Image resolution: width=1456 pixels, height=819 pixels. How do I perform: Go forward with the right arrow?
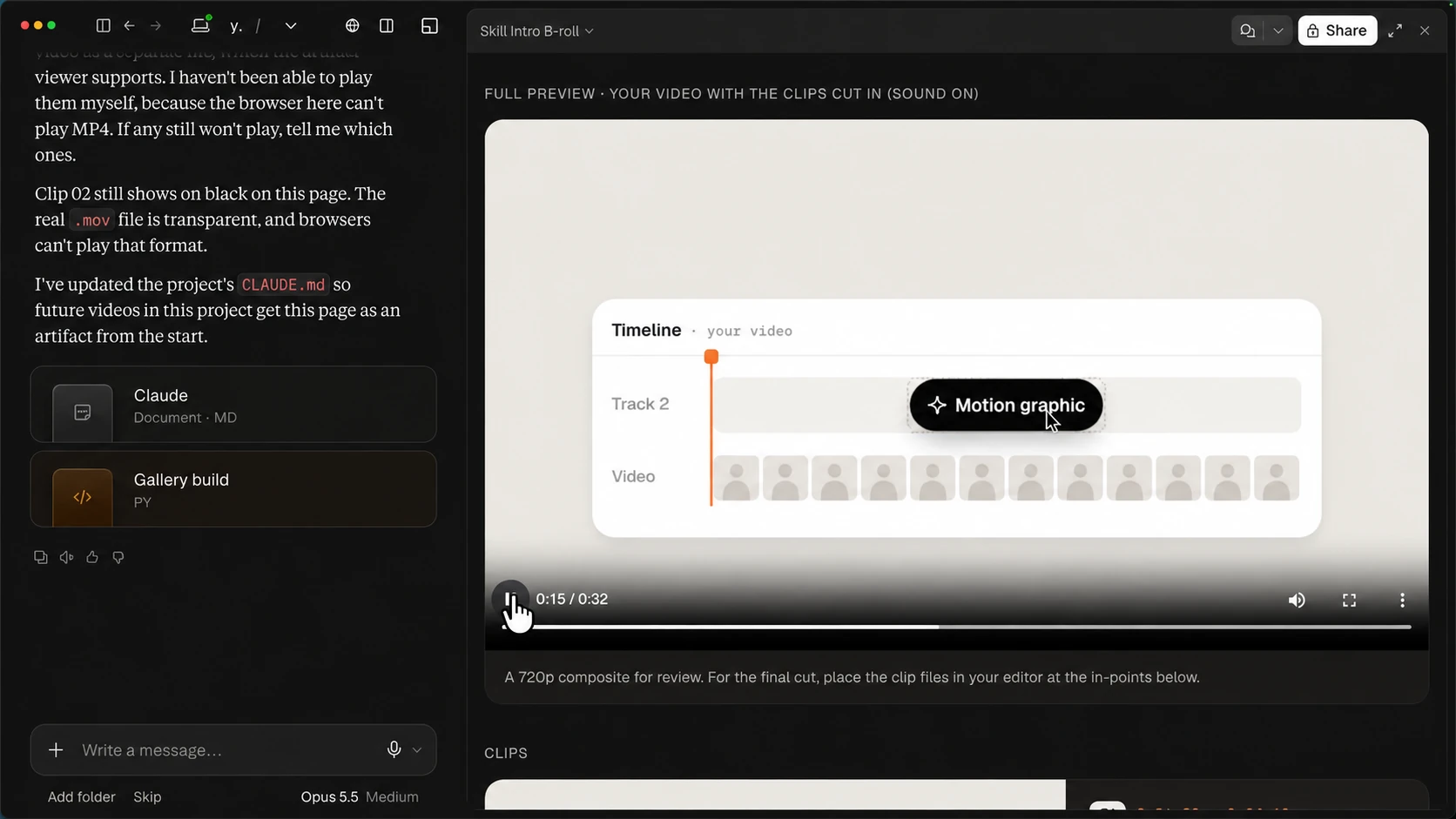(x=156, y=26)
